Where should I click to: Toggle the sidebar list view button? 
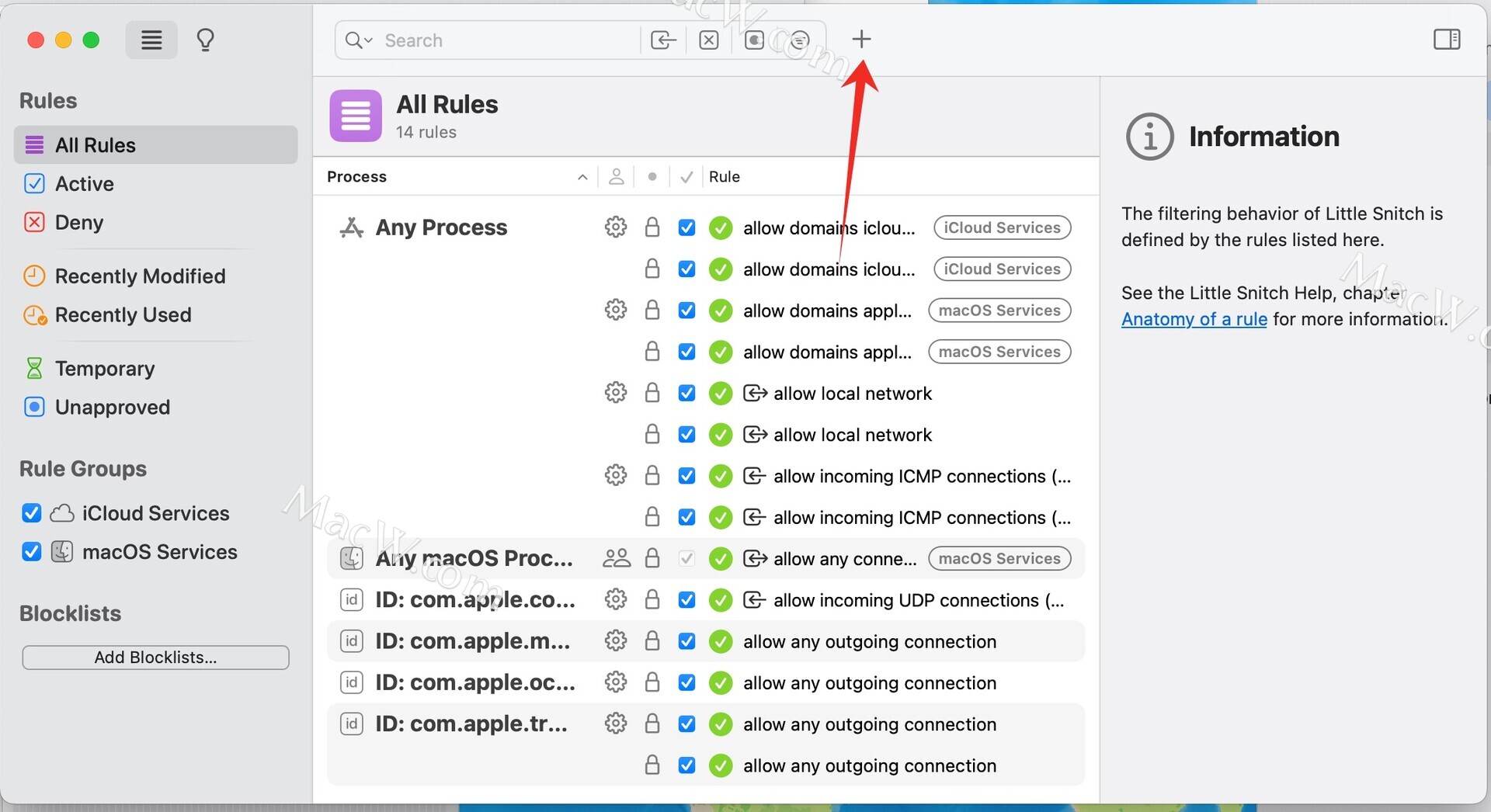tap(151, 40)
